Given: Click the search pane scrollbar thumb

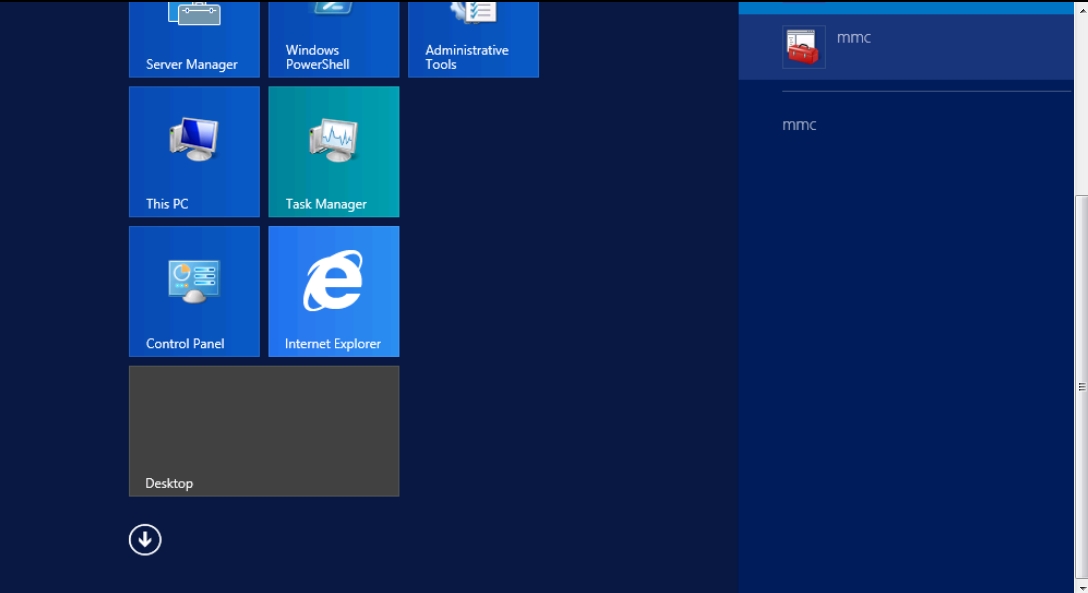Looking at the screenshot, I should click(1081, 386).
